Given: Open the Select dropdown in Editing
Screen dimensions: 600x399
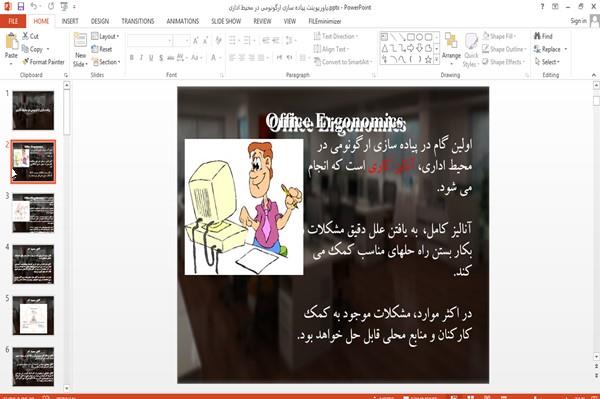Looking at the screenshot, I should pos(547,62).
